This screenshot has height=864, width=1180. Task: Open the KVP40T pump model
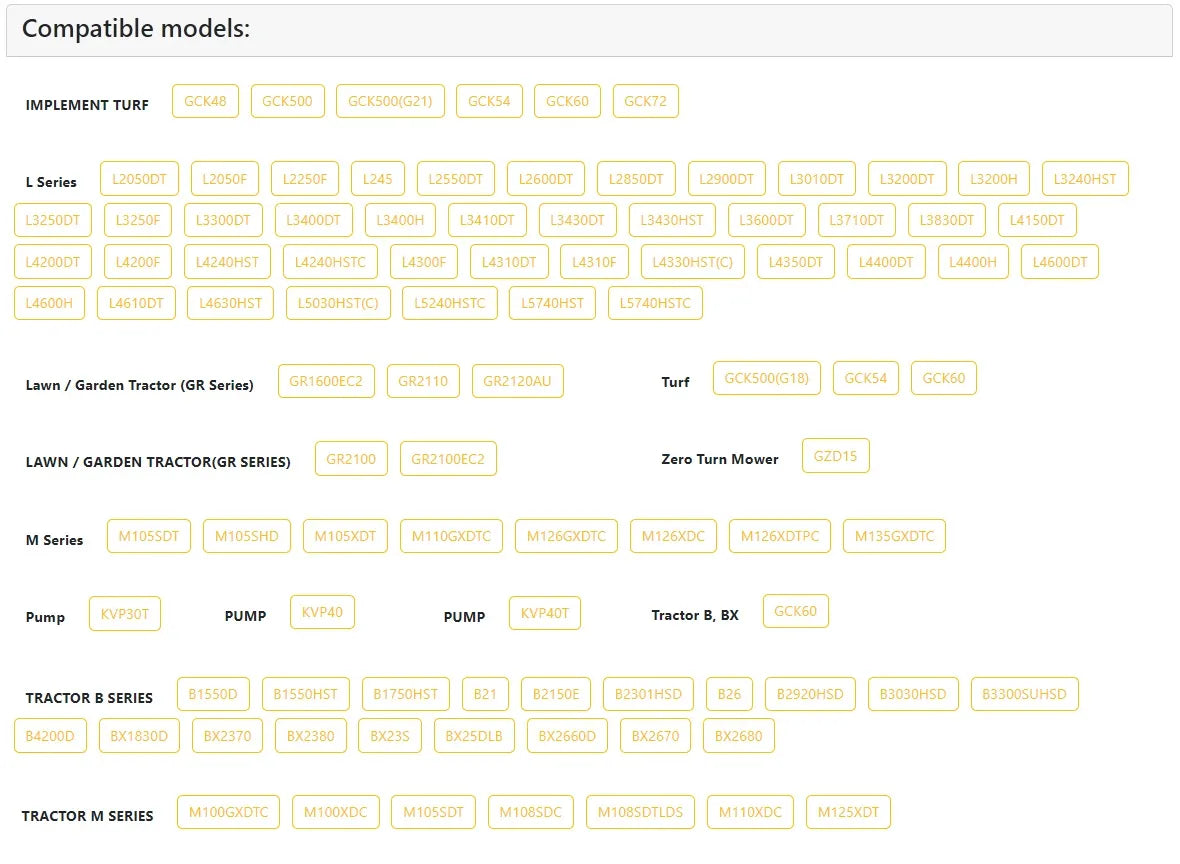pyautogui.click(x=545, y=613)
